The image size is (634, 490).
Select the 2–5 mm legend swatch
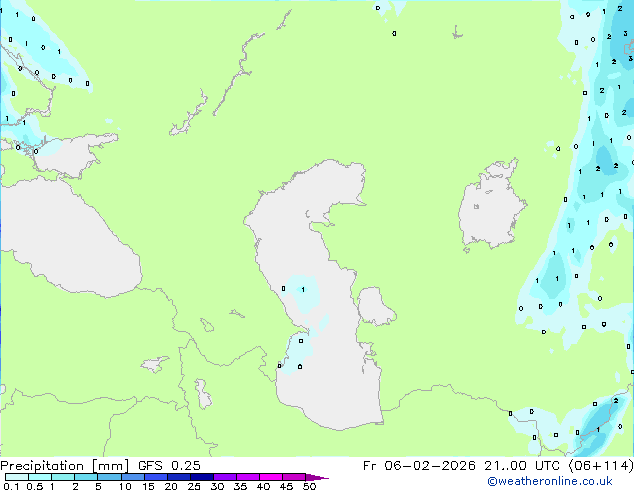coord(86,477)
